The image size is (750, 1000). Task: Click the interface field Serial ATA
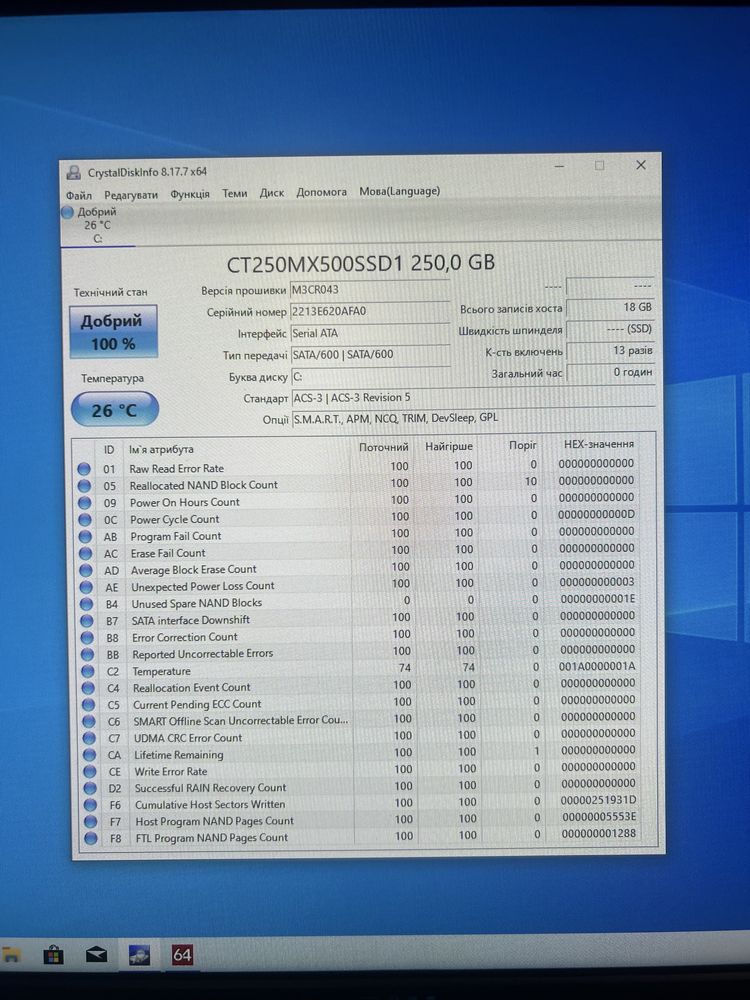coord(370,333)
